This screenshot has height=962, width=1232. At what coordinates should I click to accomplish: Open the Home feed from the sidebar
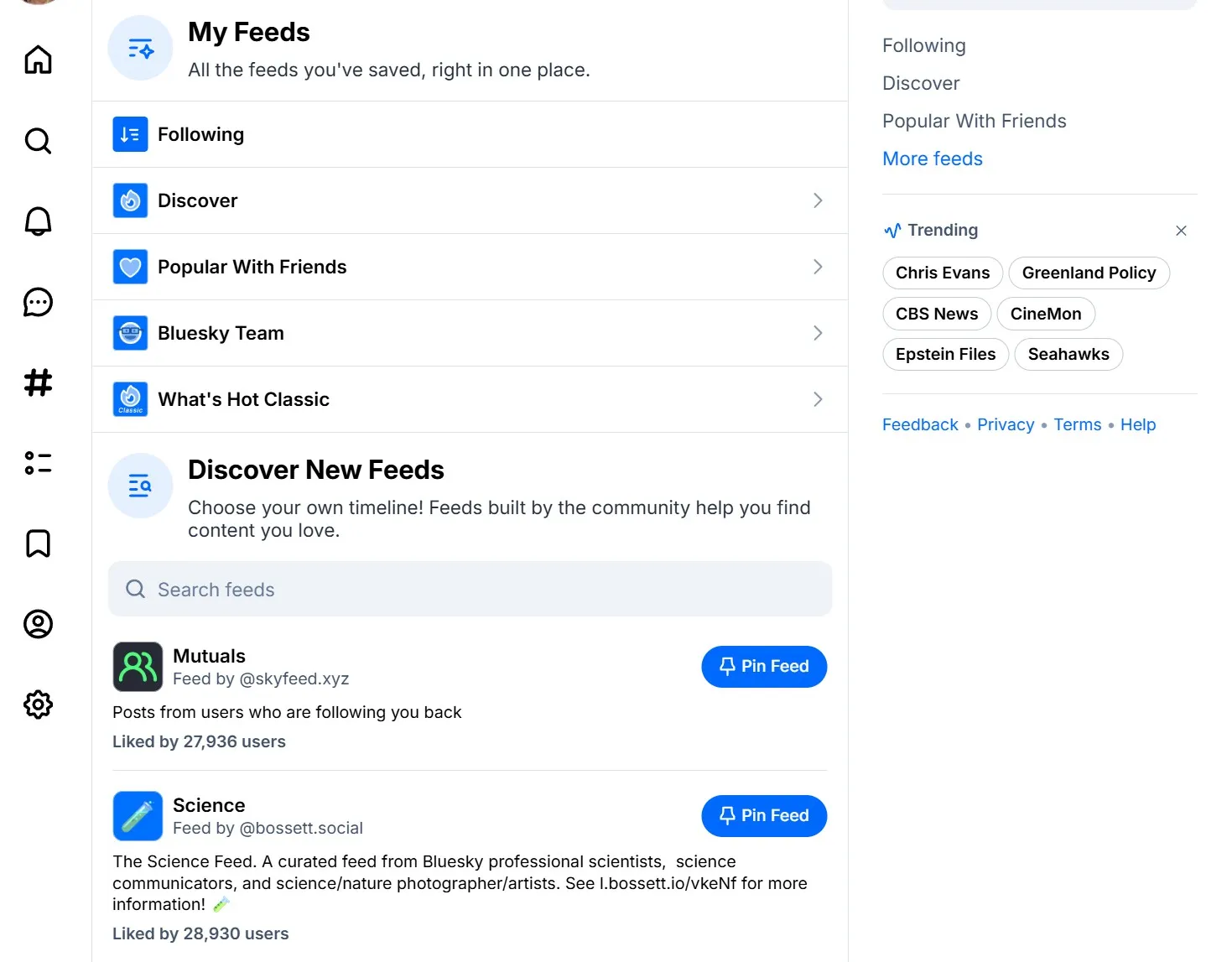37,59
